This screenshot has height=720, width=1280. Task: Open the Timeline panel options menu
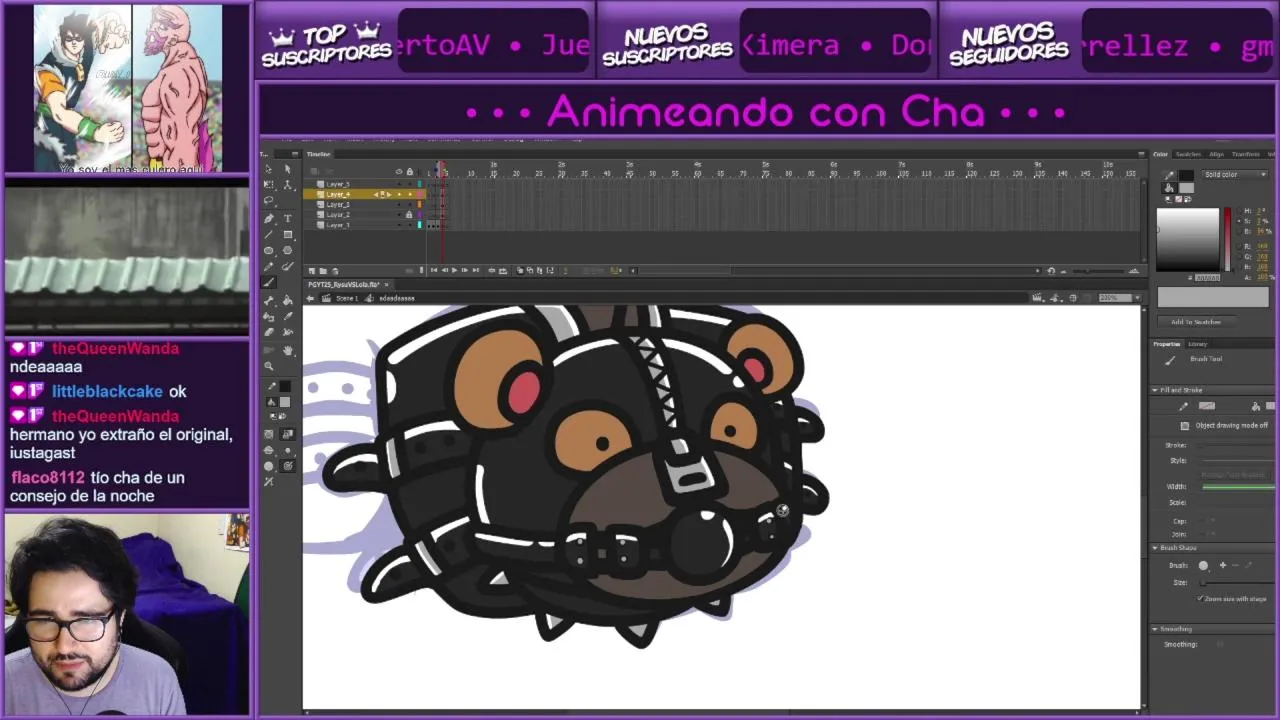click(x=1141, y=154)
